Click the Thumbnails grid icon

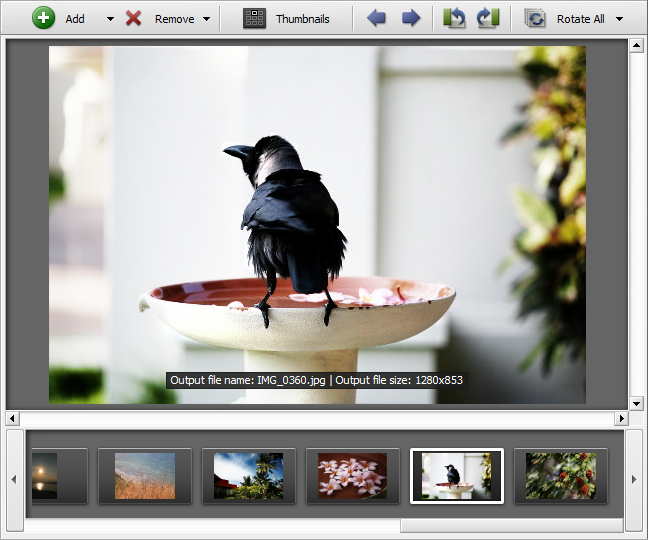[254, 18]
